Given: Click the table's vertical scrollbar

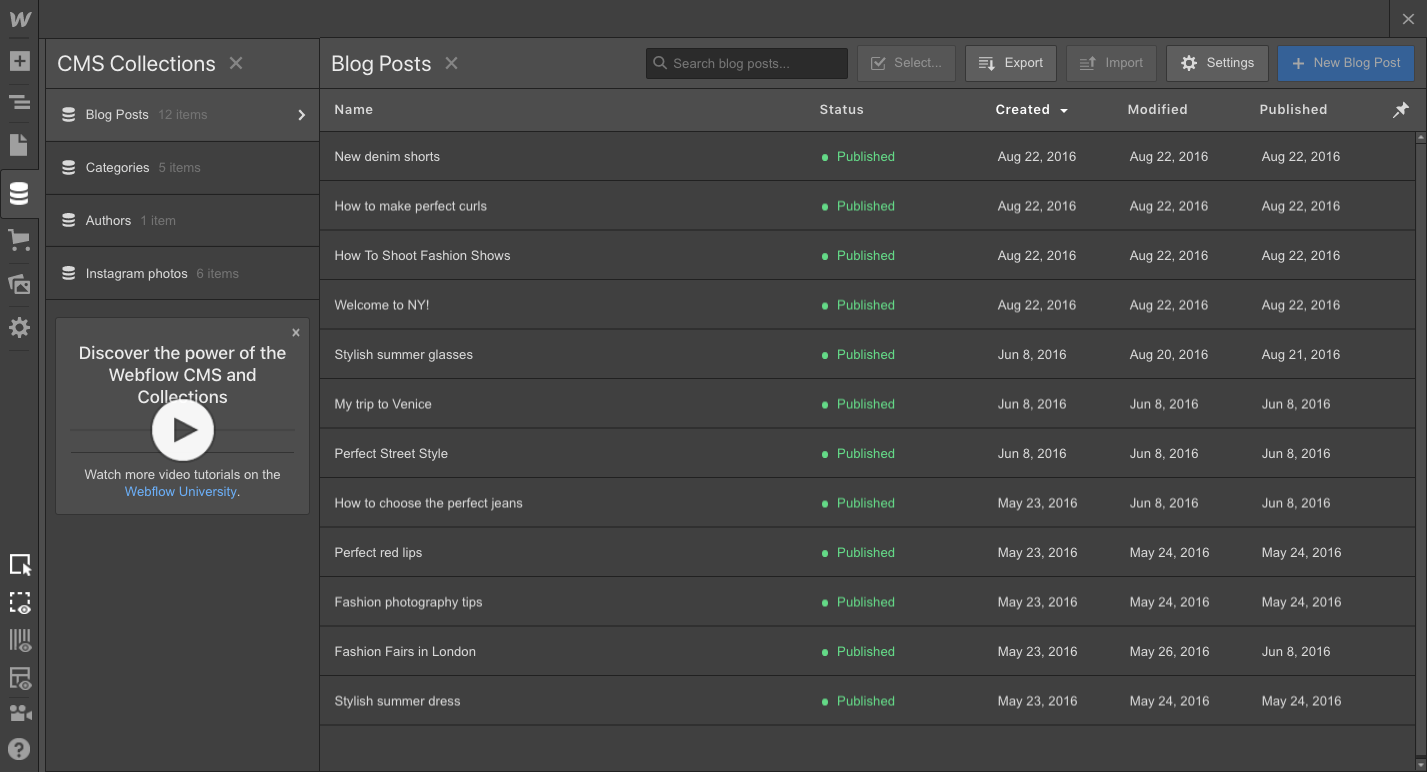Looking at the screenshot, I should pos(1421,450).
